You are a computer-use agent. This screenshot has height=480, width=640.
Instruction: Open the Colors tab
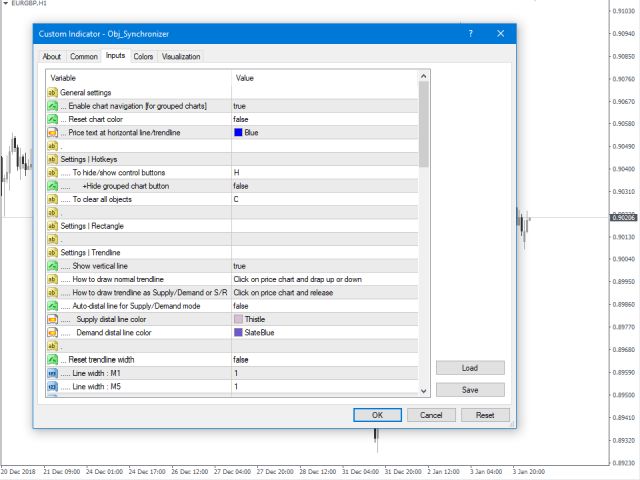pos(143,57)
